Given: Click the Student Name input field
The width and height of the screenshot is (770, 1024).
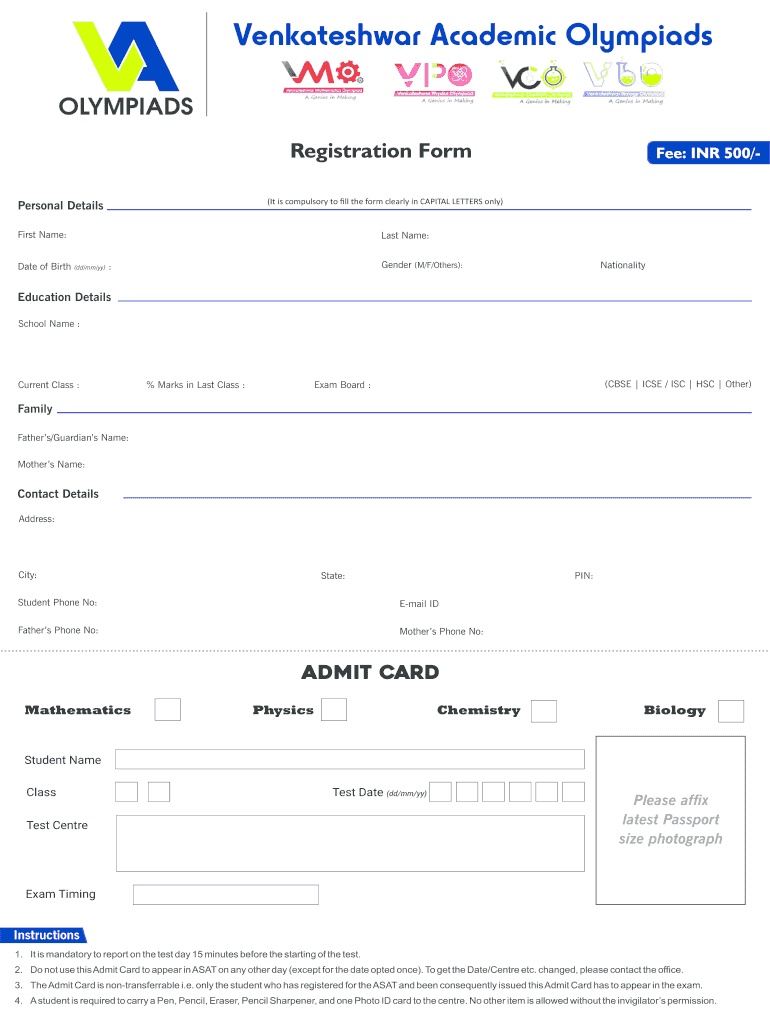Looking at the screenshot, I should pos(349,759).
